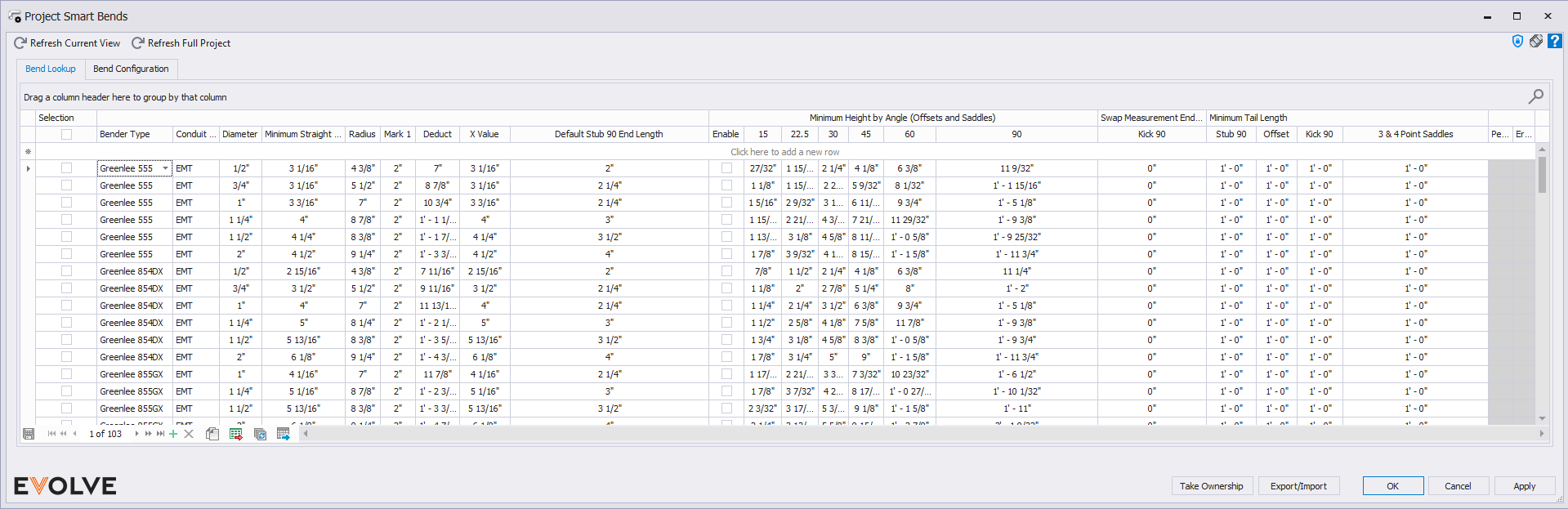1568x509 pixels.
Task: Select the Greenlee 555 1/2" row checkbox
Action: 66,168
